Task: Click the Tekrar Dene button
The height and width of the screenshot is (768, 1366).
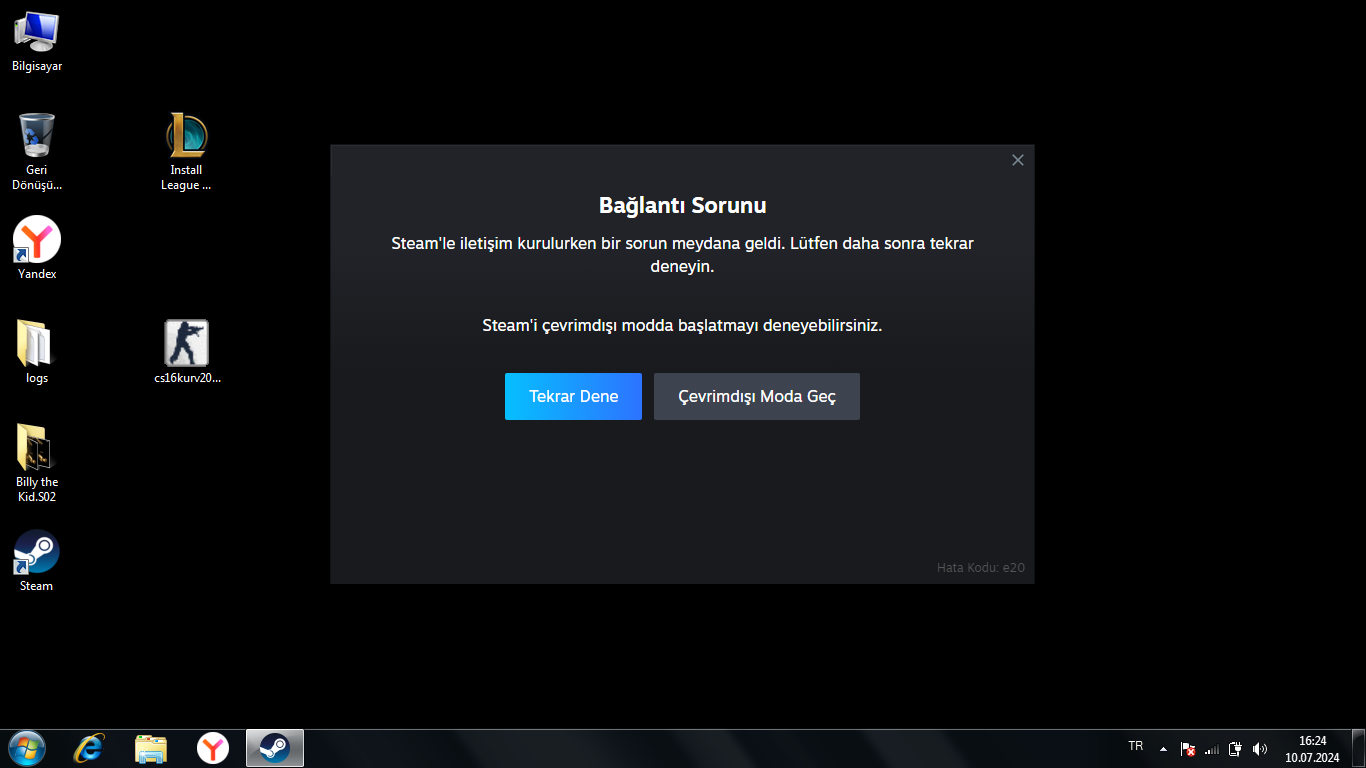Action: 573,397
